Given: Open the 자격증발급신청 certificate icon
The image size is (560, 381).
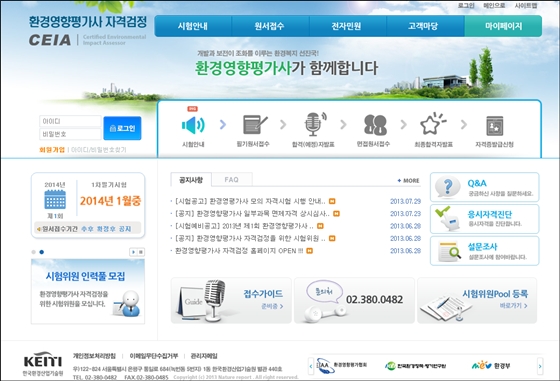Looking at the screenshot, I should 495,126.
